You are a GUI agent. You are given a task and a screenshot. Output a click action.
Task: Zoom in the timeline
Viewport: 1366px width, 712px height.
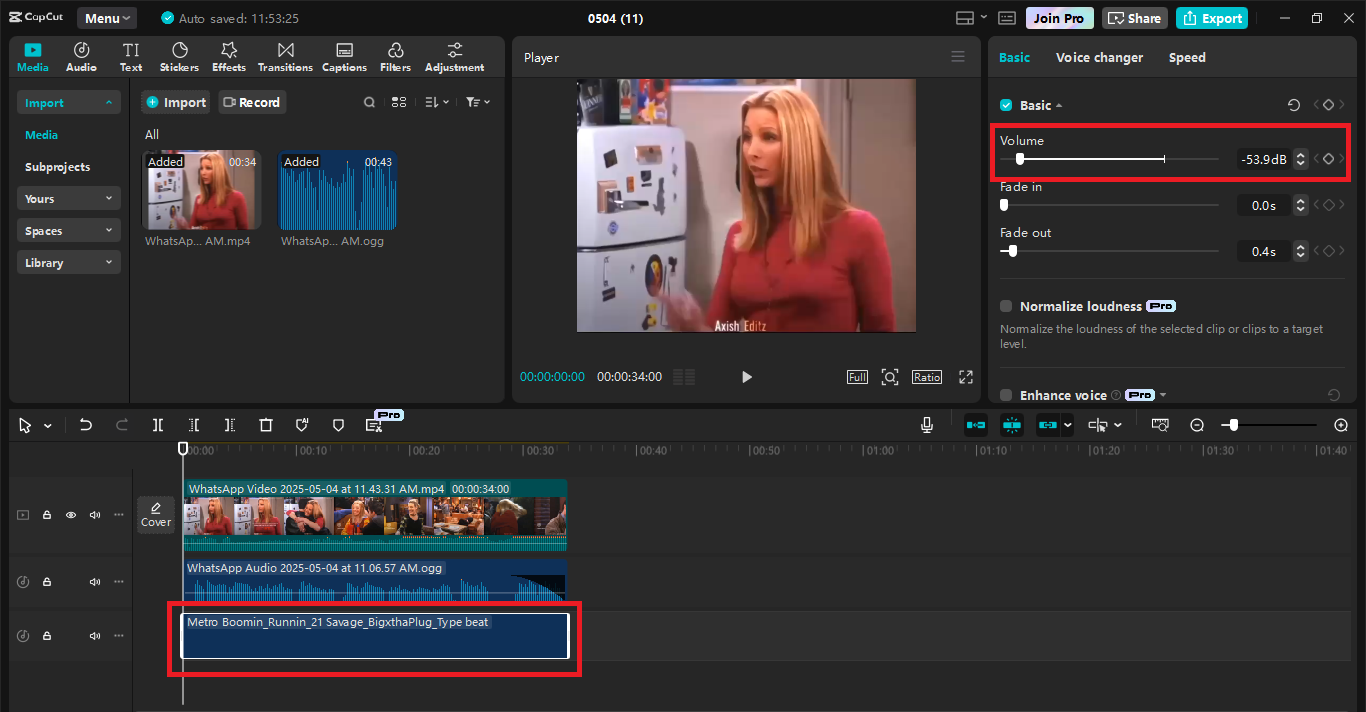pyautogui.click(x=1341, y=425)
